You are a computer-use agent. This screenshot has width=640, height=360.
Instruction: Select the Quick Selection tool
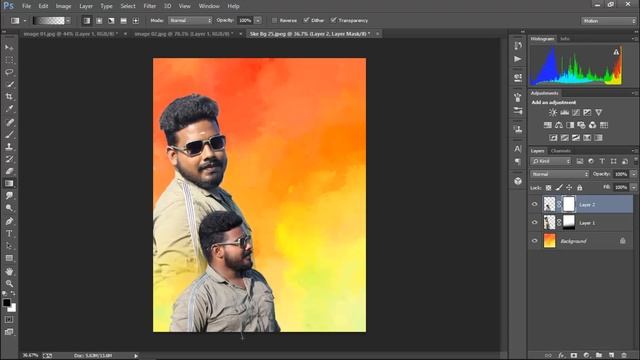pos(9,84)
